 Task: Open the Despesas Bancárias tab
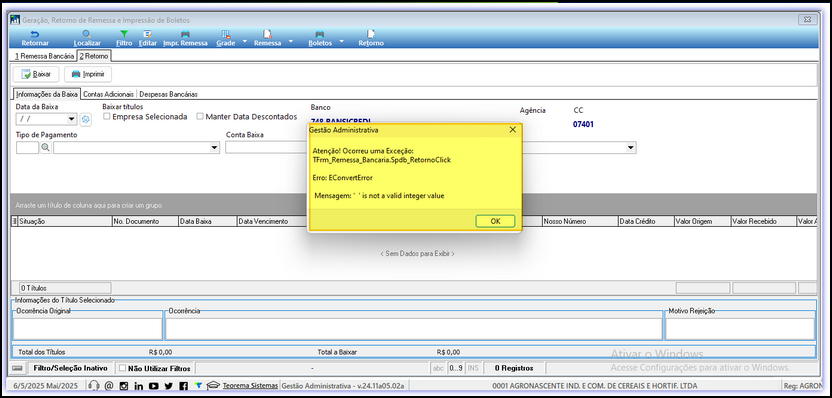click(x=168, y=94)
